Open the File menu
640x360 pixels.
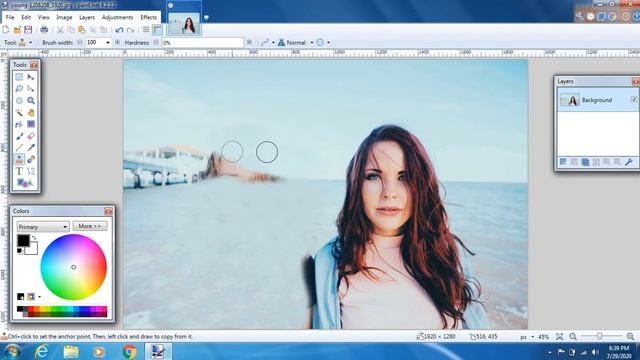[x=10, y=17]
